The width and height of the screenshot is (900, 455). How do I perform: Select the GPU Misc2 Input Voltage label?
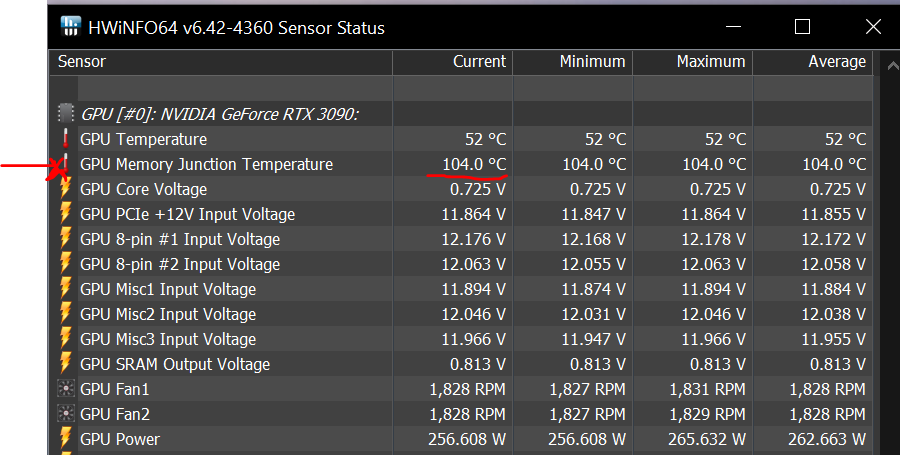(168, 314)
